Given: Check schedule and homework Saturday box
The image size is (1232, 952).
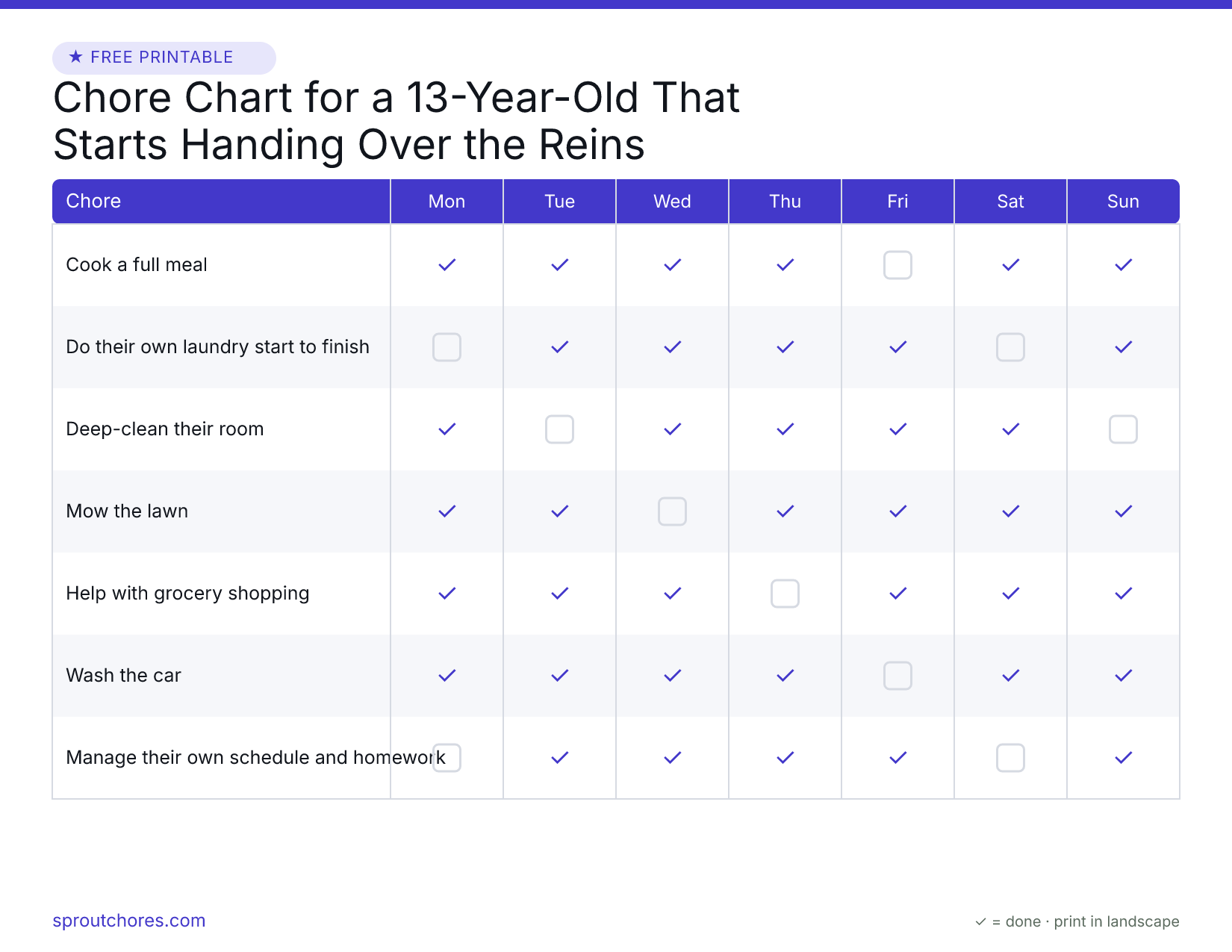Looking at the screenshot, I should coord(1010,758).
